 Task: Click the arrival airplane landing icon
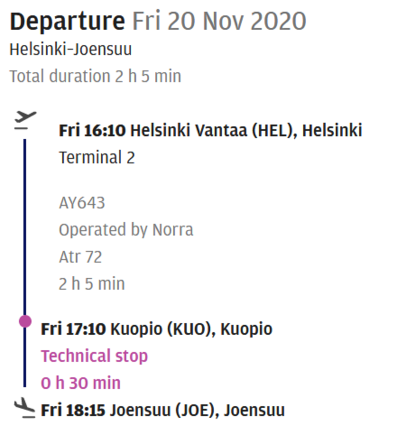(25, 408)
